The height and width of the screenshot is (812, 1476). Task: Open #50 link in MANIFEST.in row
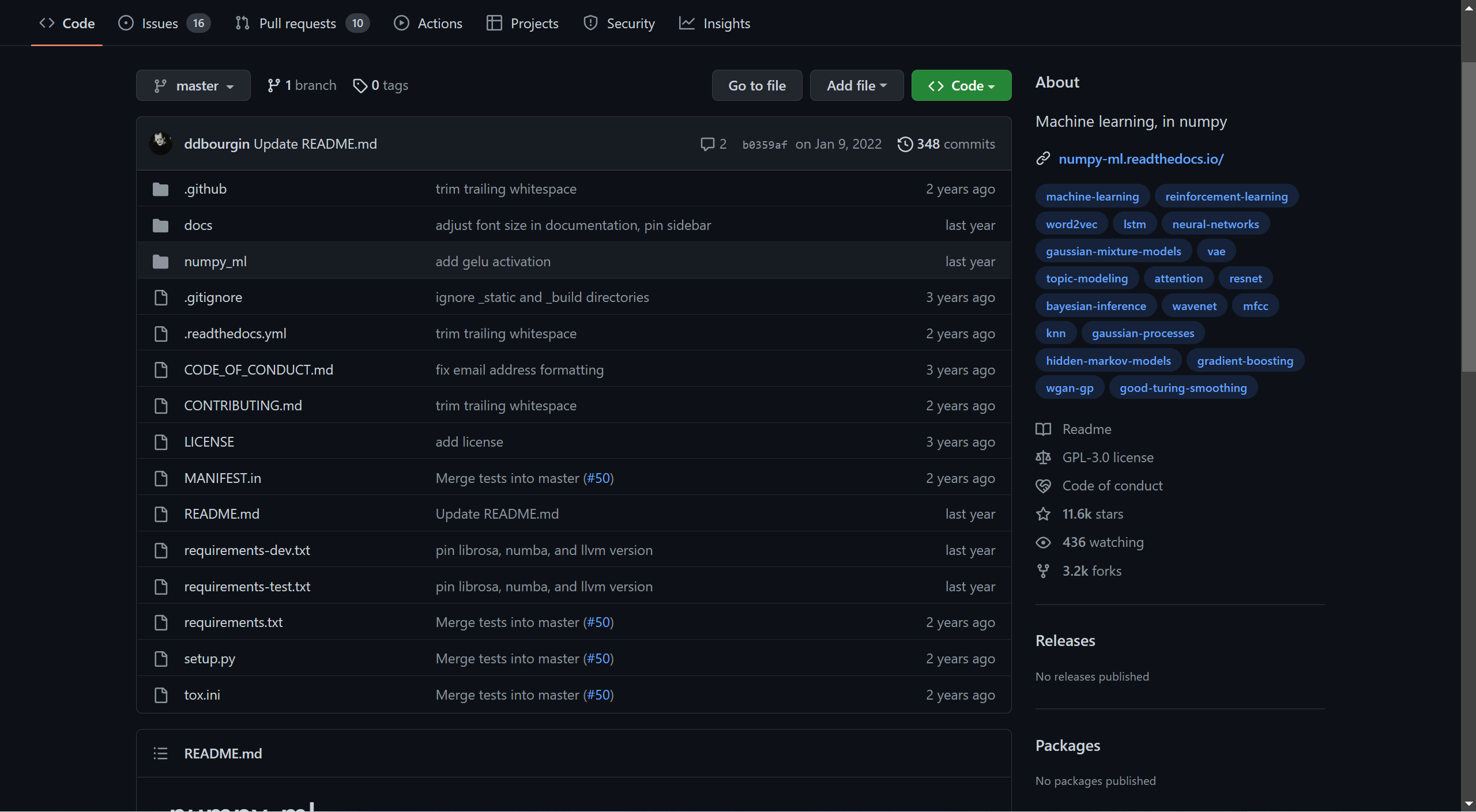point(598,478)
